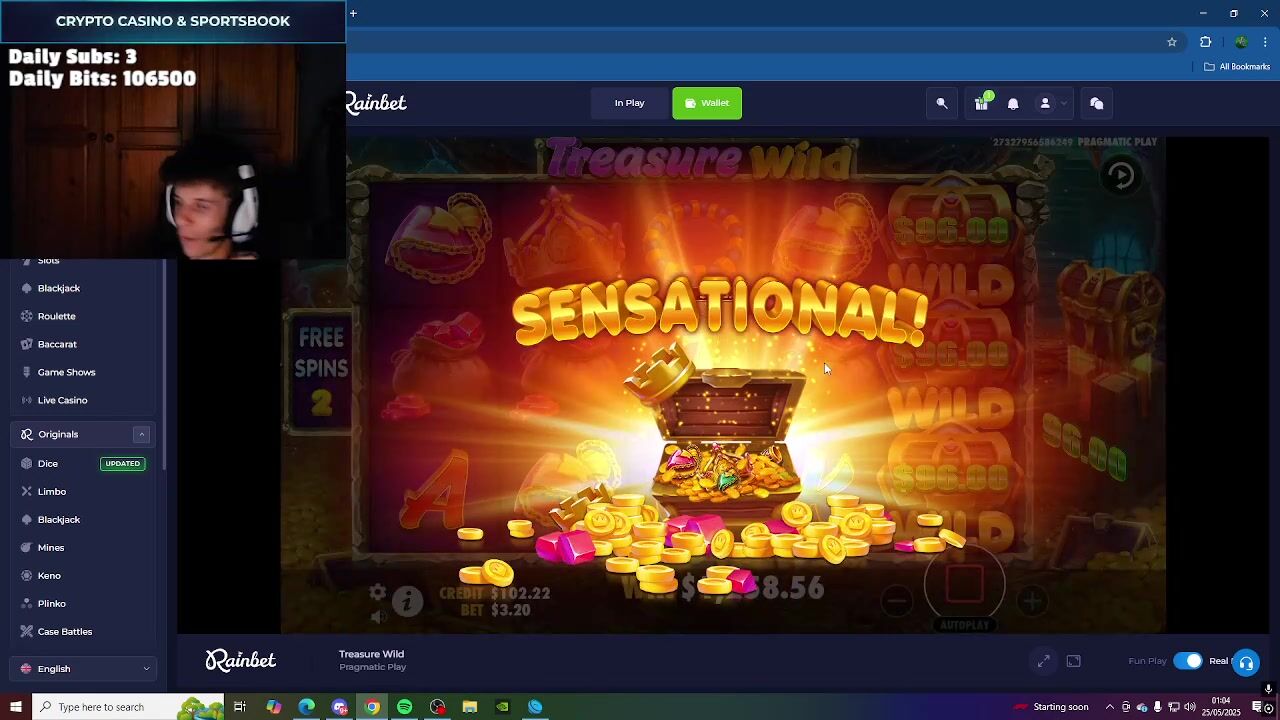Open the Originals section
Viewport: 1280px width, 720px height.
(58, 434)
